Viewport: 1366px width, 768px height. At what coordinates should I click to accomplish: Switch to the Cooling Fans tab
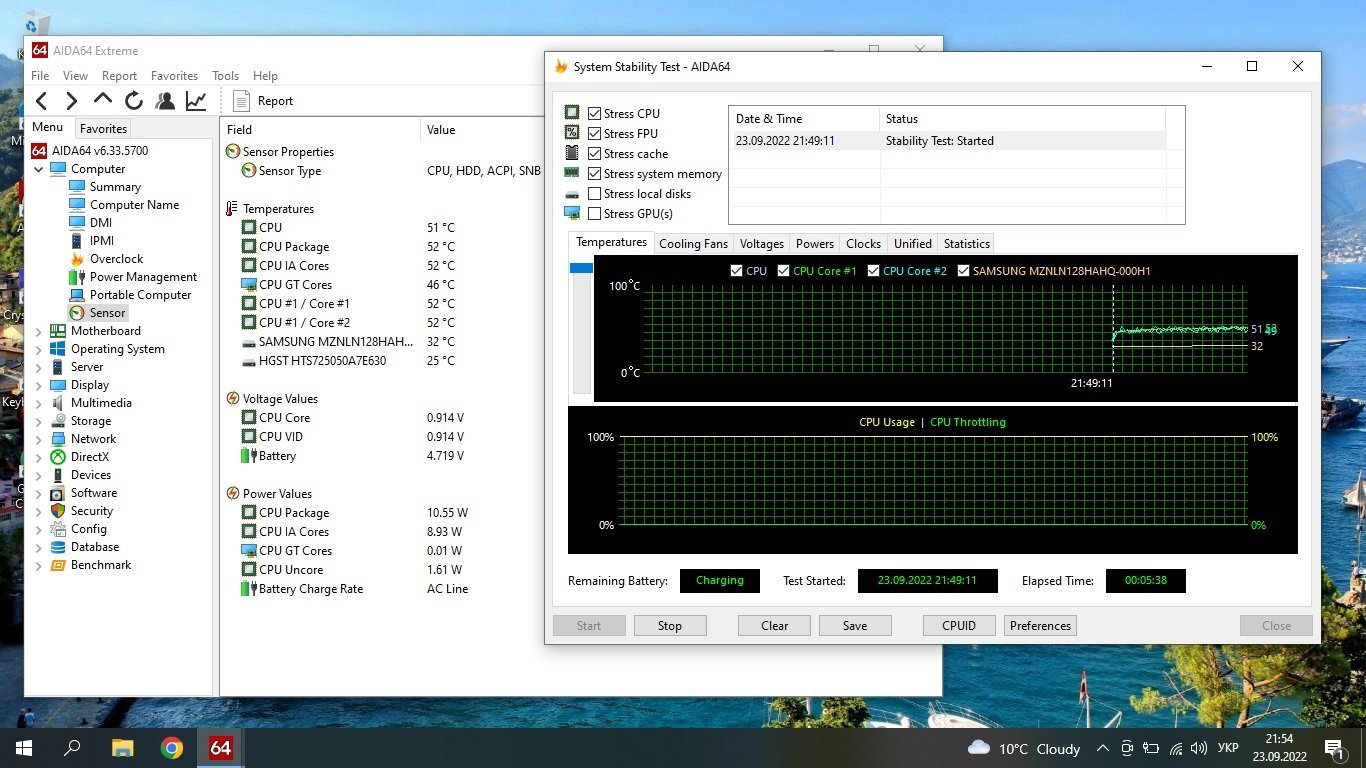tap(693, 244)
